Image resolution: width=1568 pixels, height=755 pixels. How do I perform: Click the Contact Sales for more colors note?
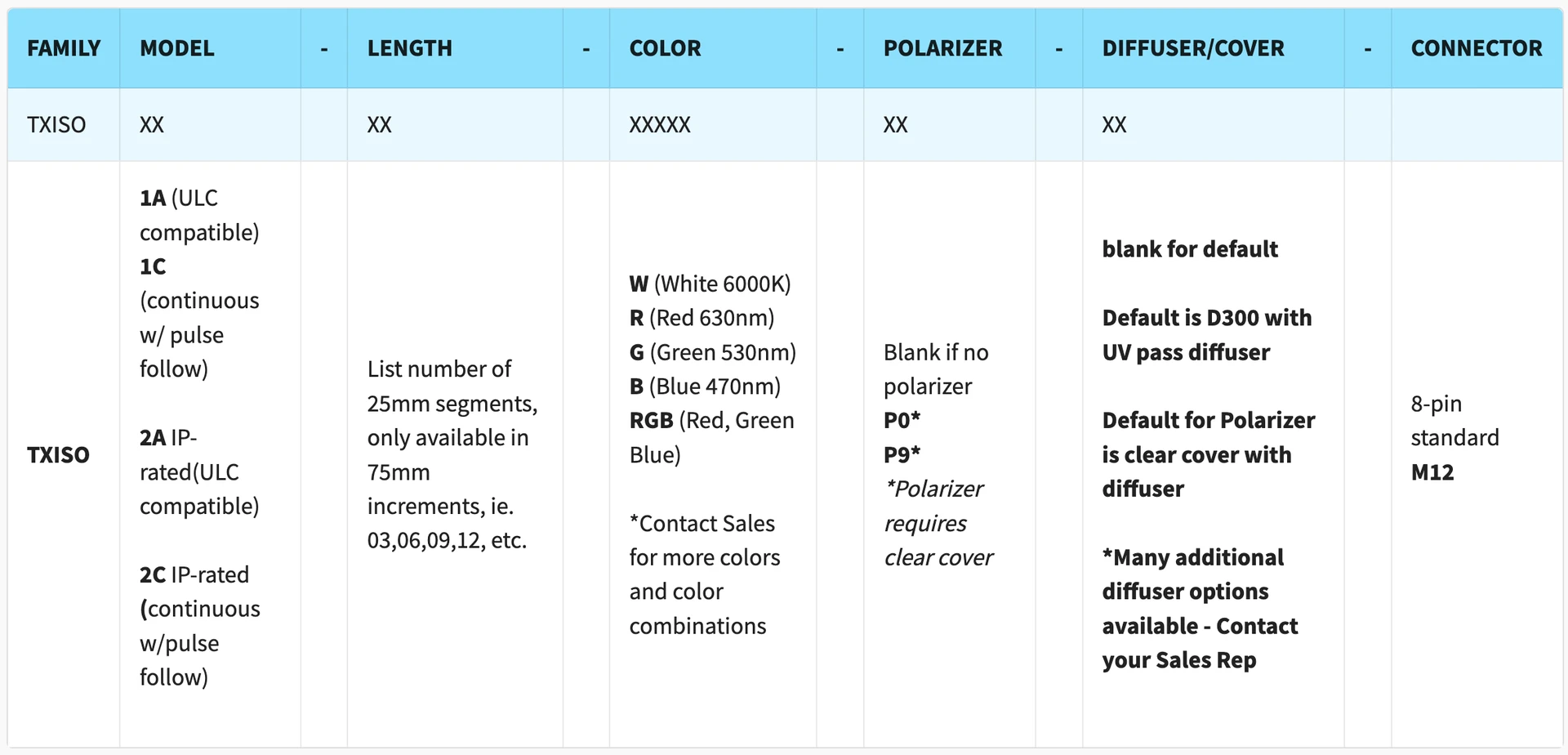click(705, 574)
